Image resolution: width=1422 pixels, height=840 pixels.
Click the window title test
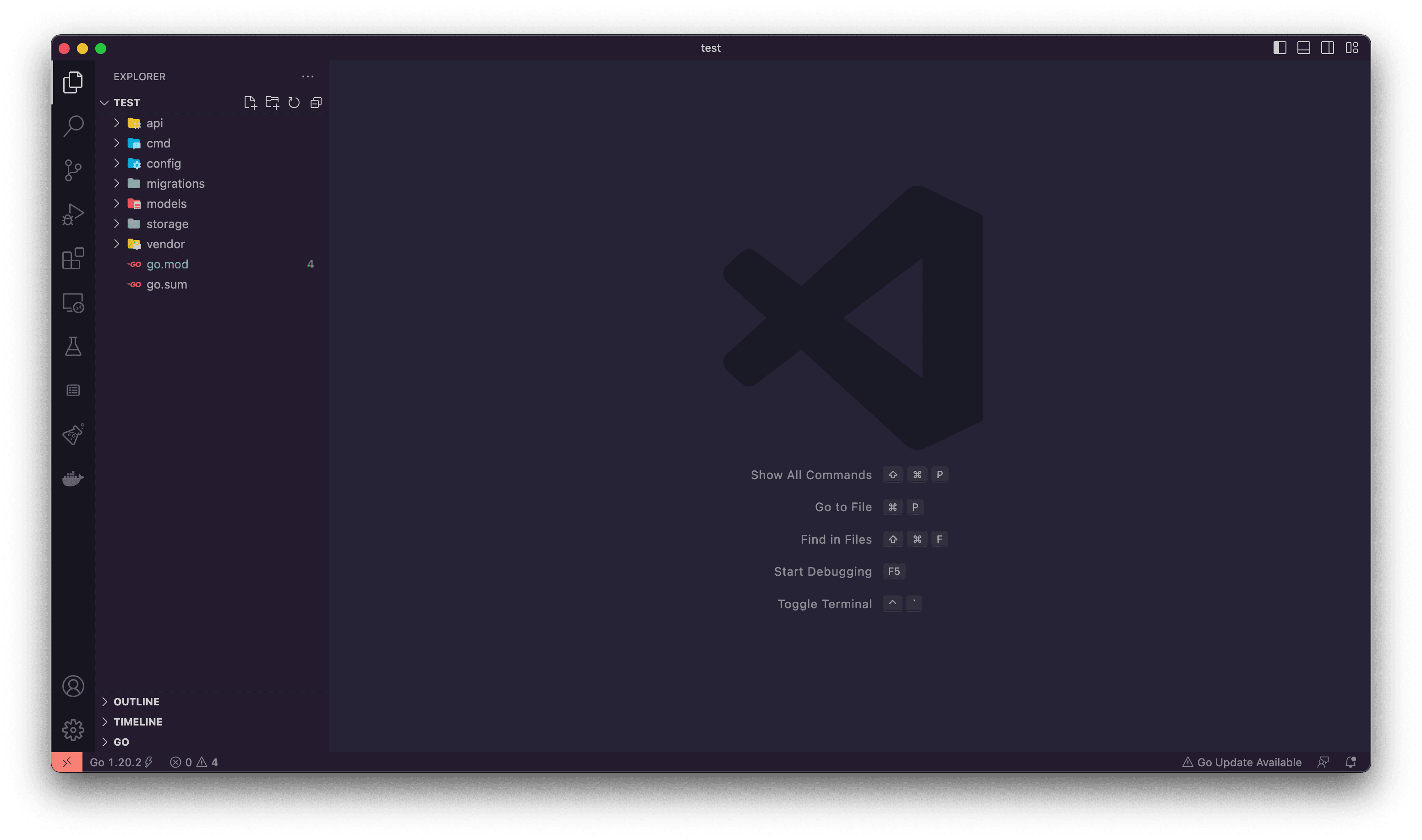711,48
